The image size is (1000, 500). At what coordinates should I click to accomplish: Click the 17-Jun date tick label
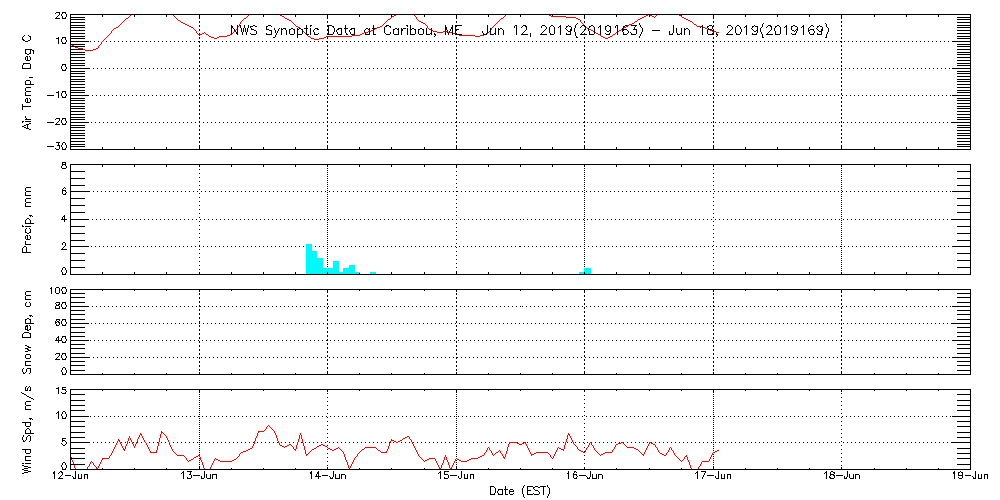(714, 477)
